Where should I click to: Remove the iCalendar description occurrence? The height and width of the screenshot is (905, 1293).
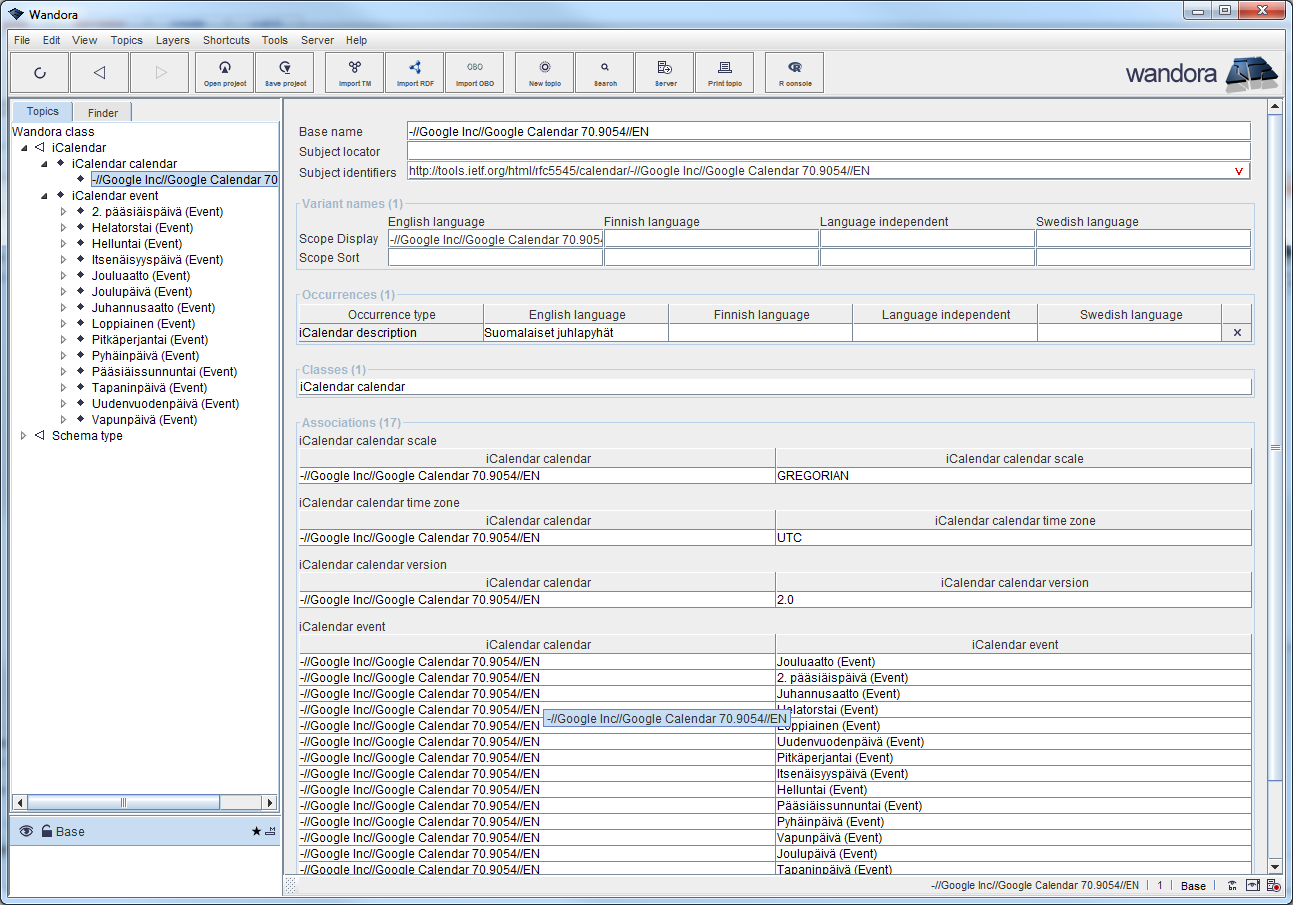[x=1237, y=332]
